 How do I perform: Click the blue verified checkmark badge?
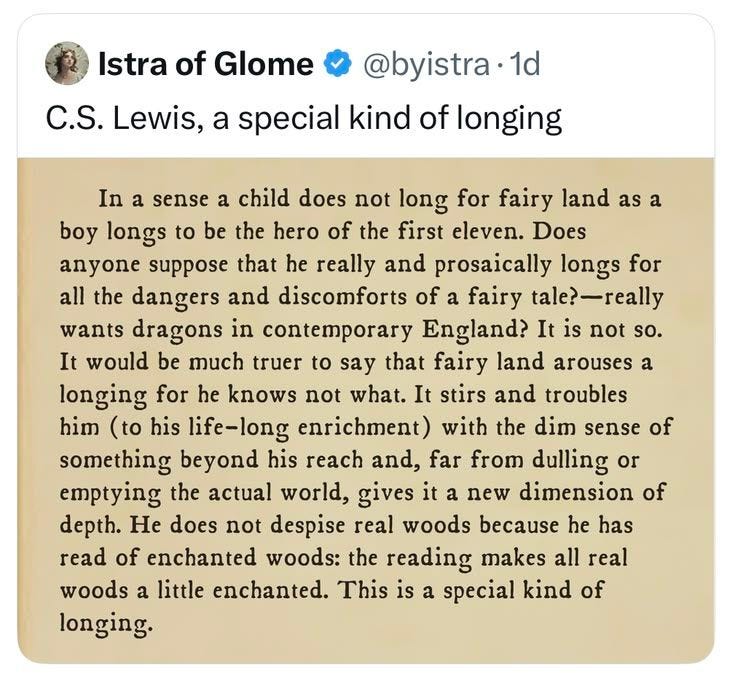(338, 64)
